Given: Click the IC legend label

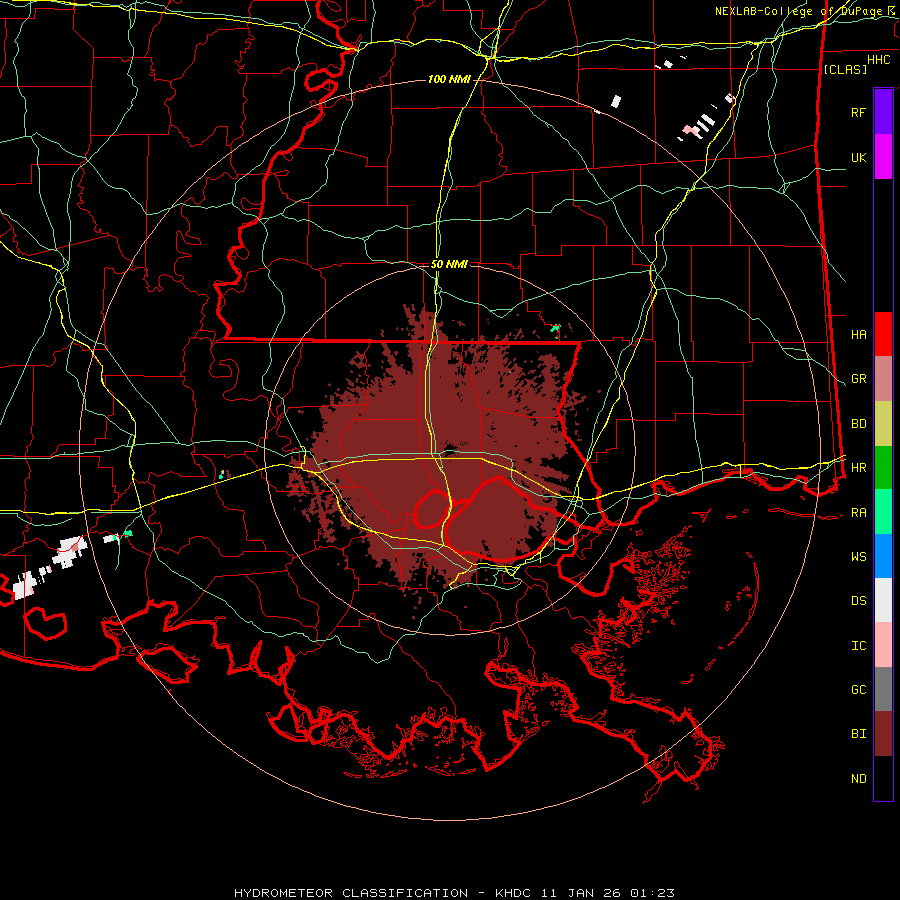Looking at the screenshot, I should point(858,646).
